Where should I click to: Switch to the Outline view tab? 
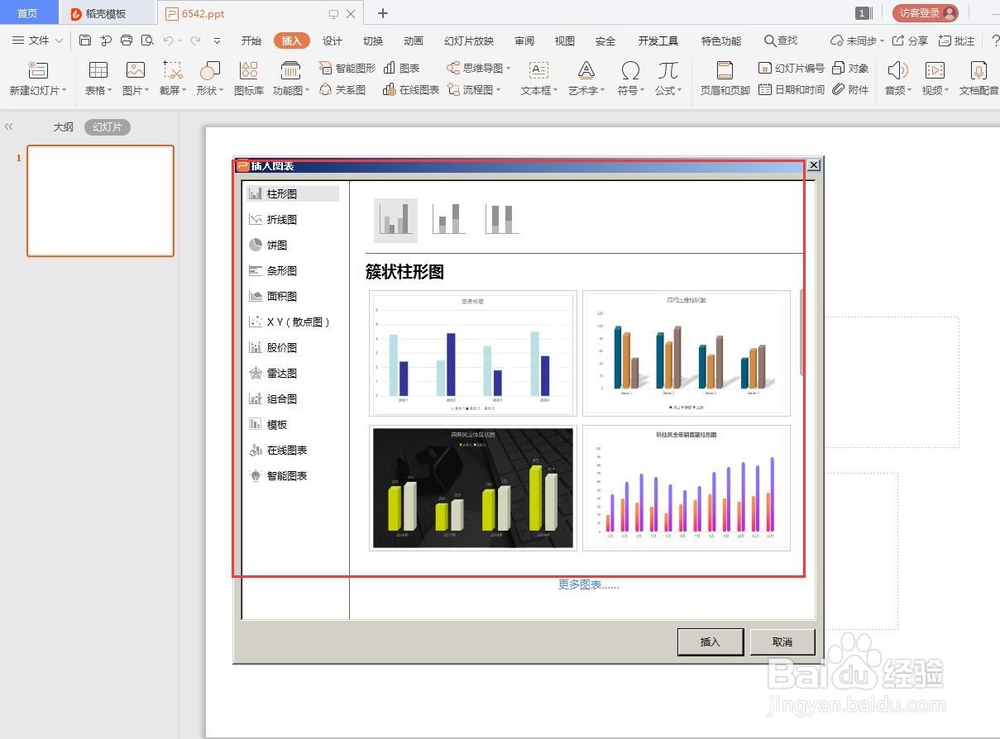[x=63, y=127]
